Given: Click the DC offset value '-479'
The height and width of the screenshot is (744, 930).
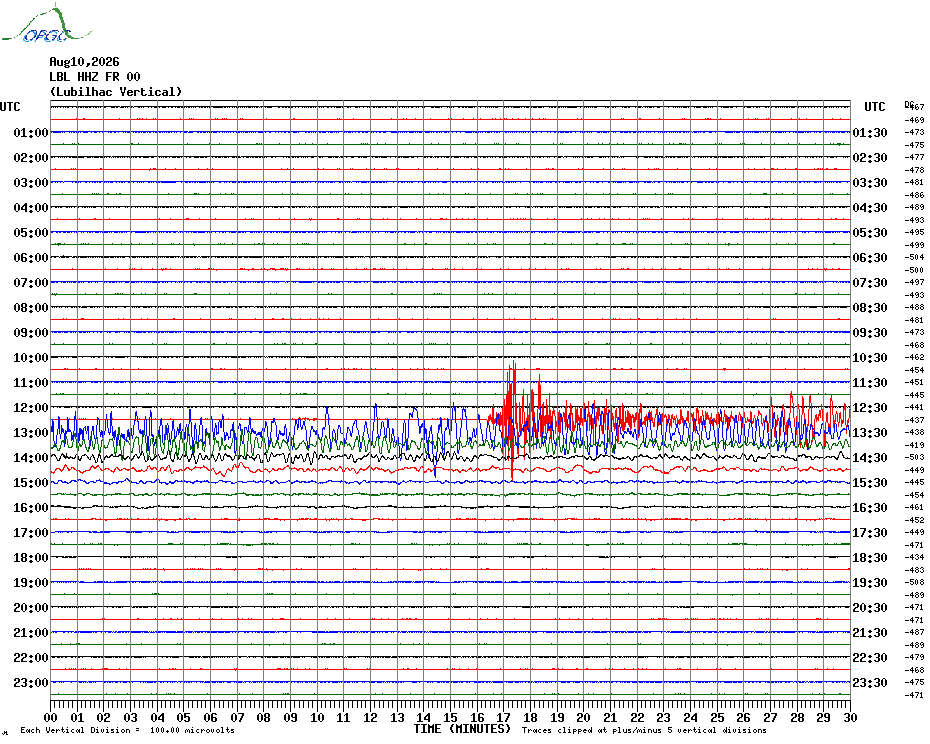Looking at the screenshot, I should 915,657.
